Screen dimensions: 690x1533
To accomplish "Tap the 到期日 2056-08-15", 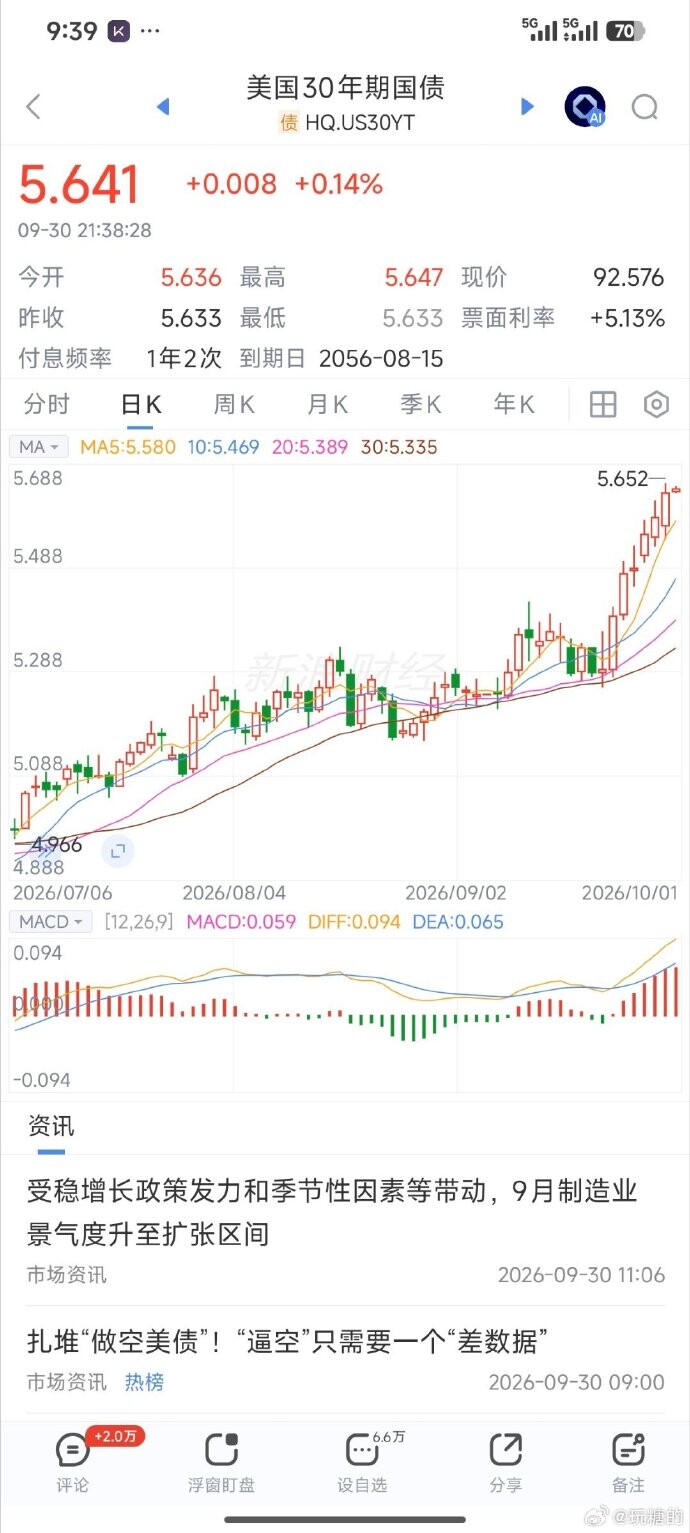I will (381, 359).
